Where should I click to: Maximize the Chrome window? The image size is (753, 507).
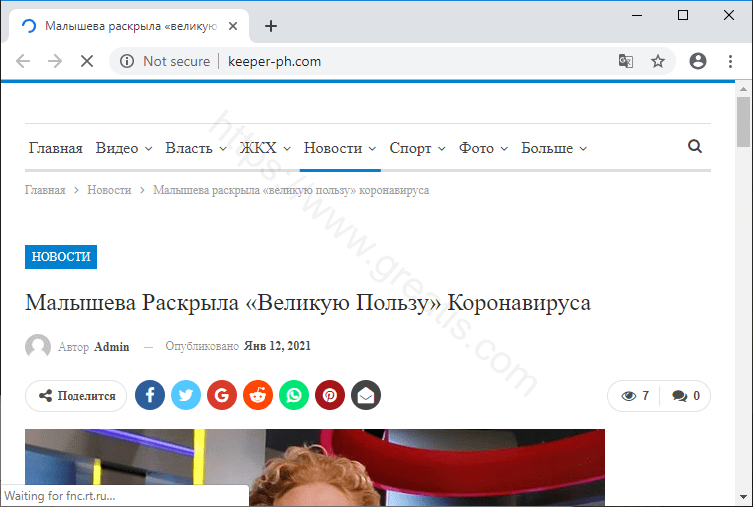(x=683, y=15)
